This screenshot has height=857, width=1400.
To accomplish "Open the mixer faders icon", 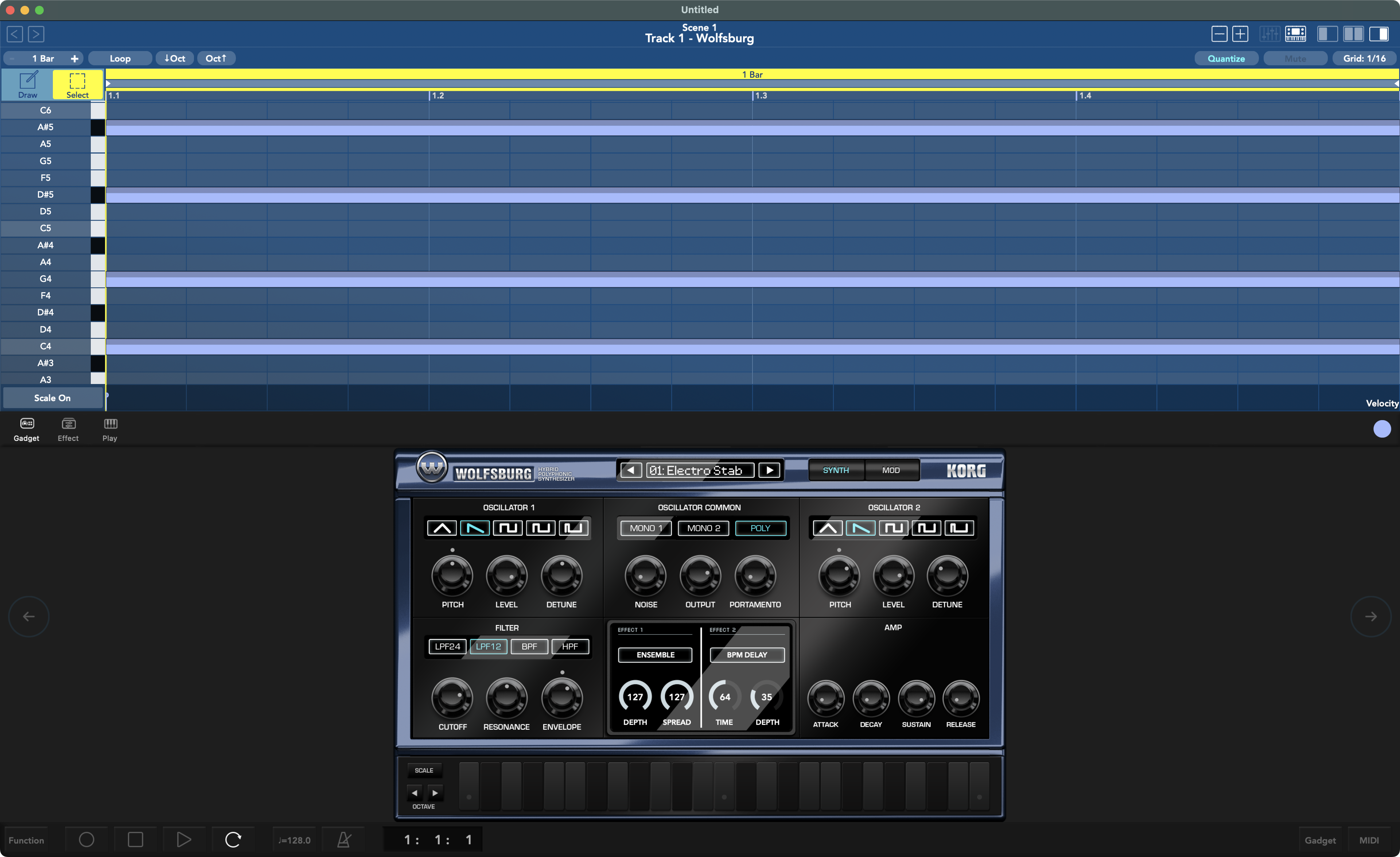I will point(1269,34).
